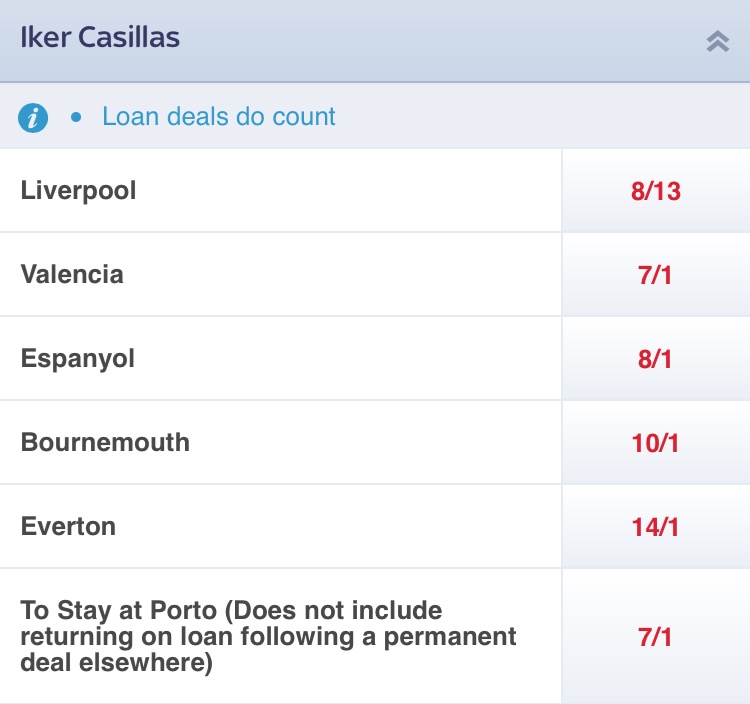Click the empty area right of 'Loan deals do count'

tap(540, 117)
